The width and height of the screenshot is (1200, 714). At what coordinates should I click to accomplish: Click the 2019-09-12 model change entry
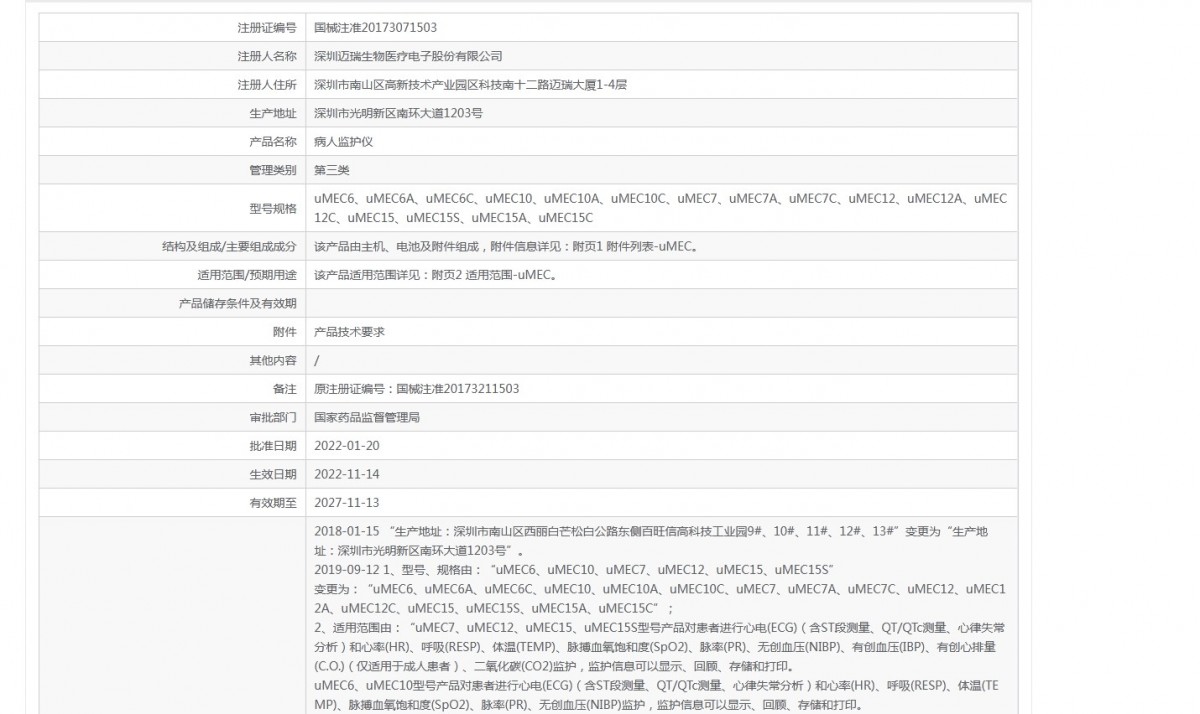click(574, 569)
